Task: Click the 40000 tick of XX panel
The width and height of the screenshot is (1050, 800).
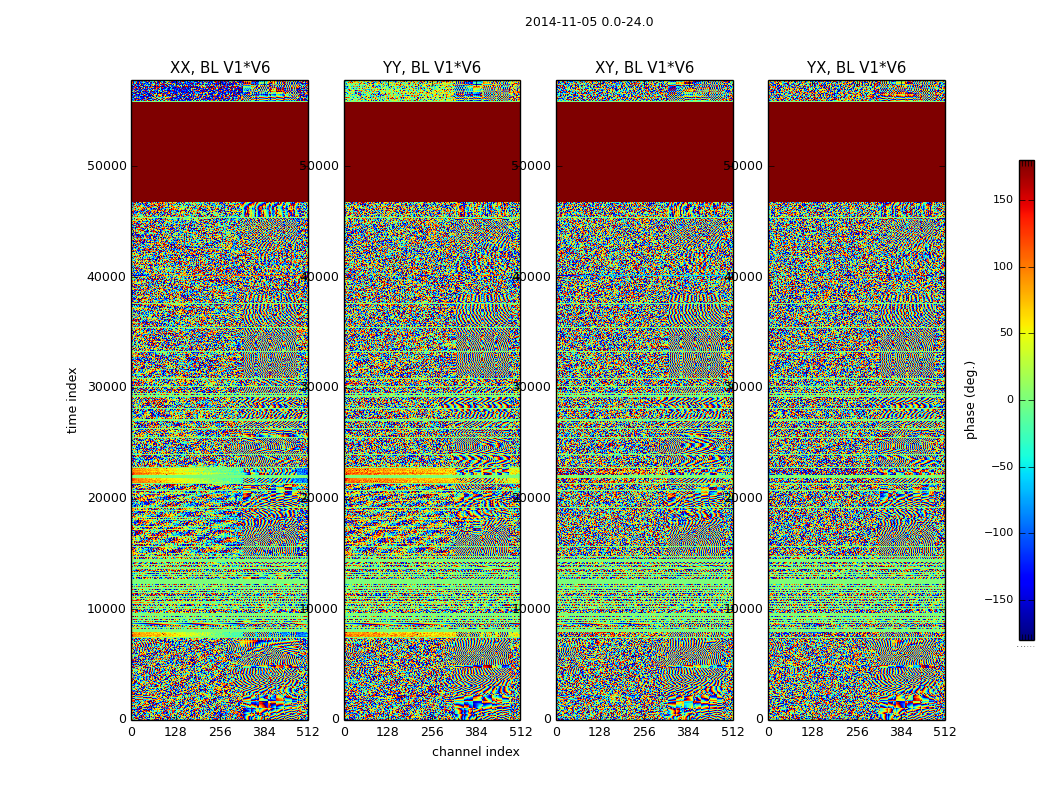Action: click(x=107, y=276)
